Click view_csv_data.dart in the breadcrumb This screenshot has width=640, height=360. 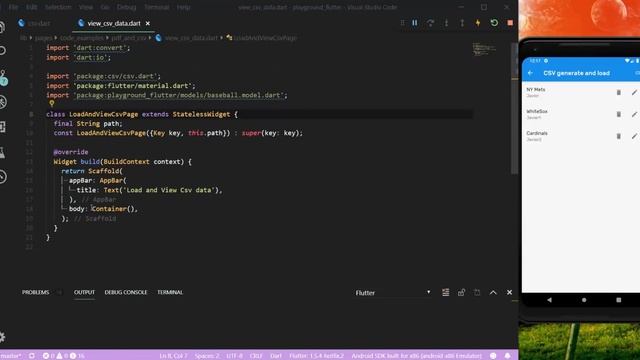(191, 38)
